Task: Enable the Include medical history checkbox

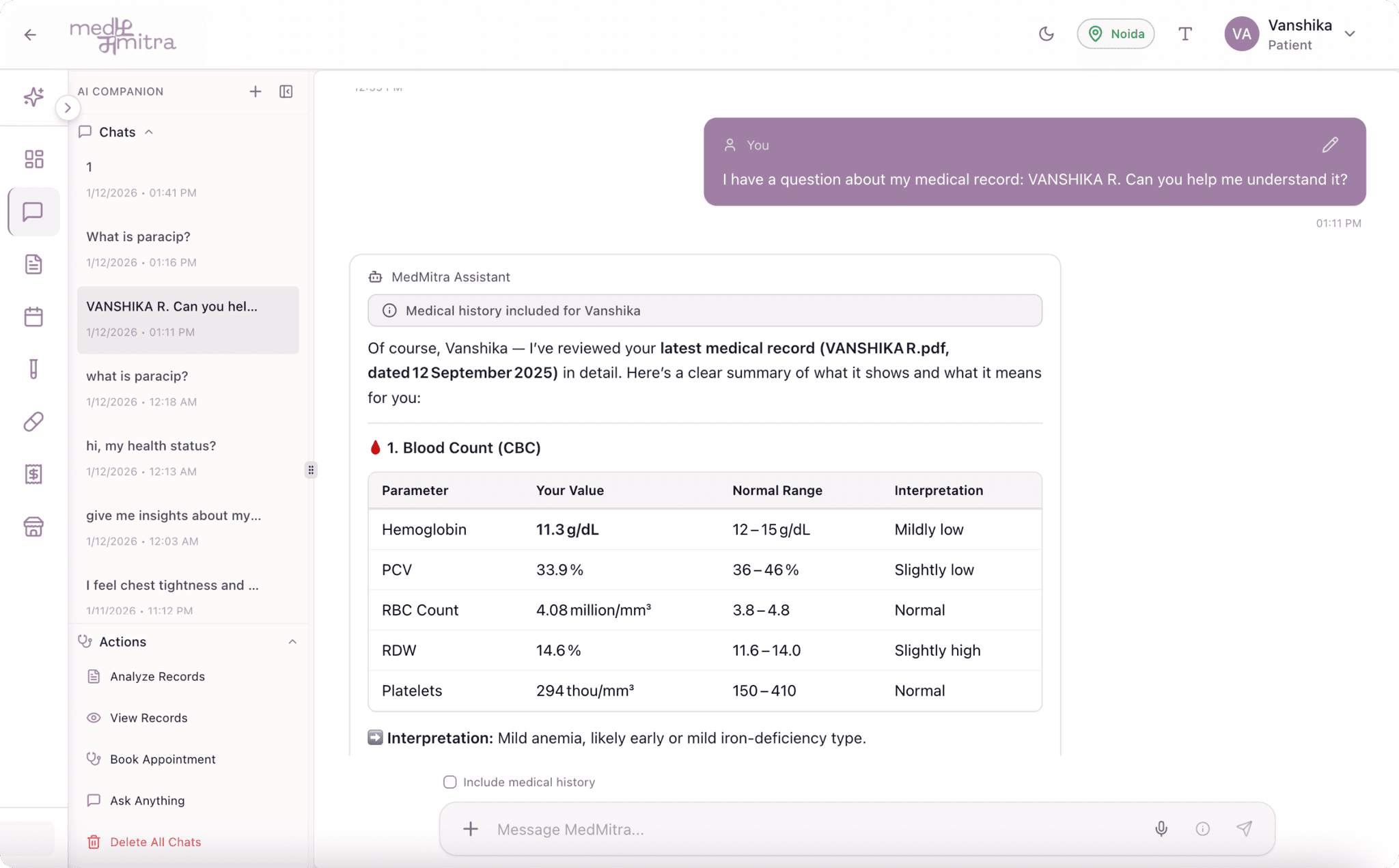Action: pyautogui.click(x=449, y=782)
